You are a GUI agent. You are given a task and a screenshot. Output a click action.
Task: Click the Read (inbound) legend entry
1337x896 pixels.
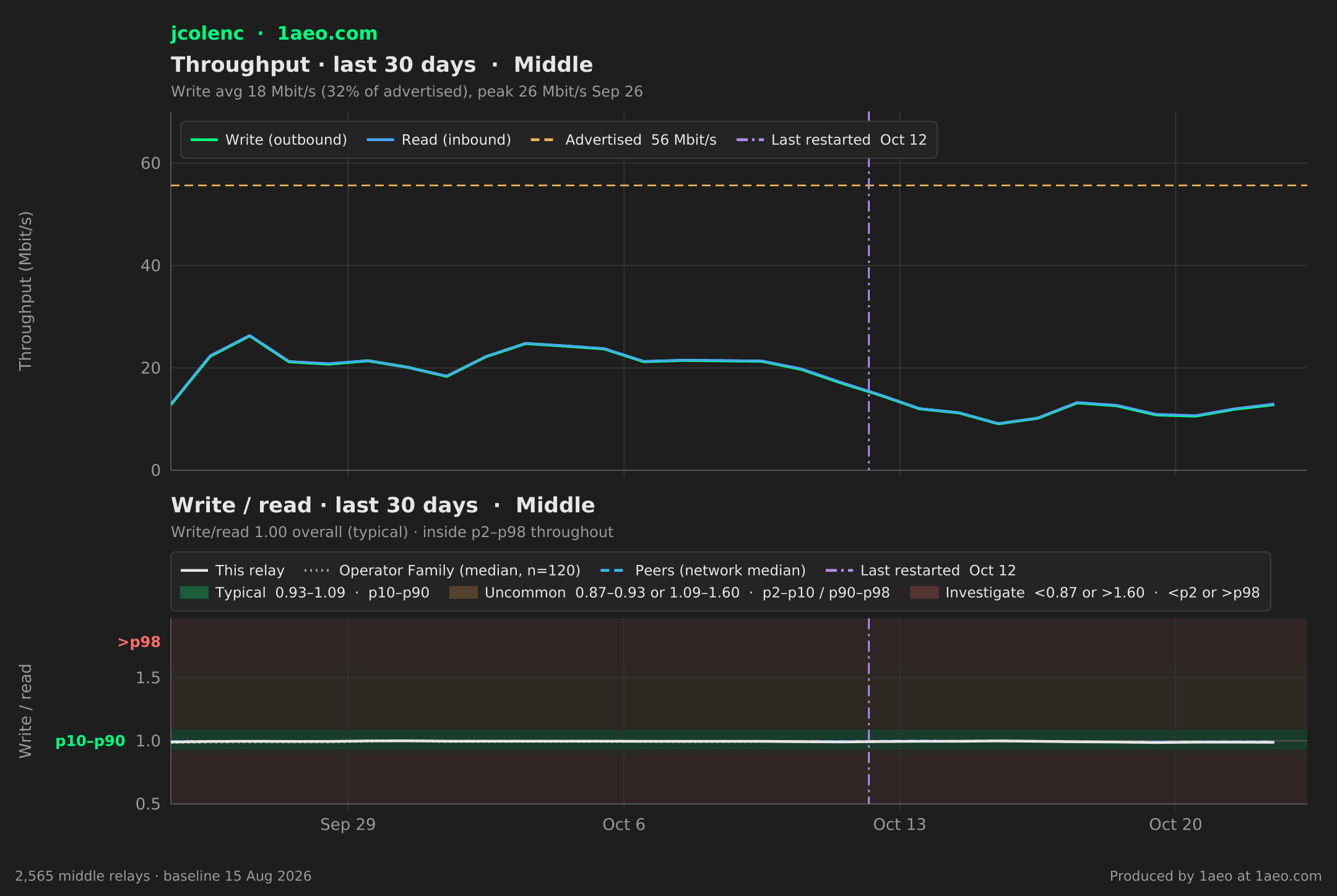pos(439,140)
